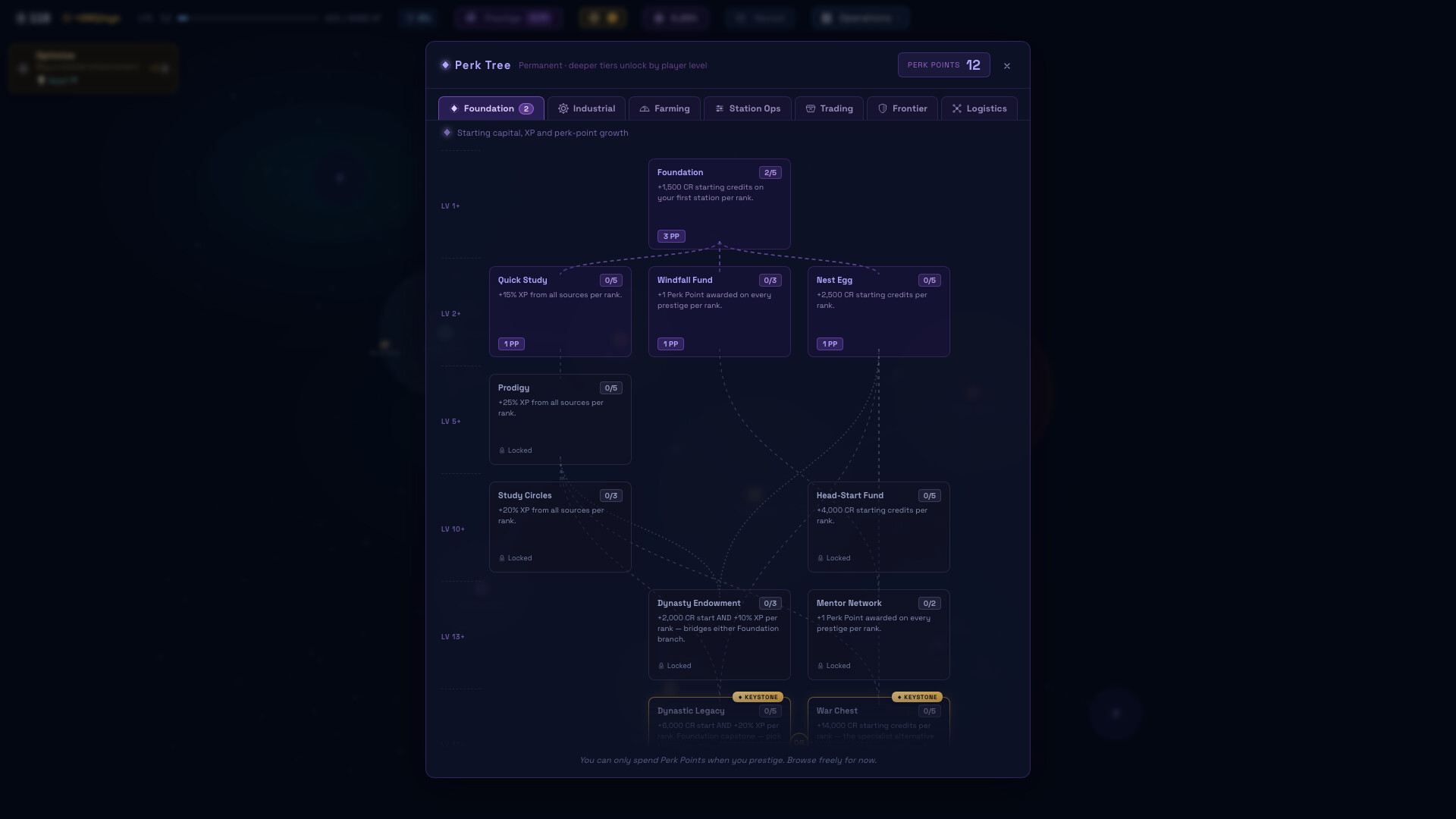Click the 1 PP badge on Nest Egg

(830, 344)
